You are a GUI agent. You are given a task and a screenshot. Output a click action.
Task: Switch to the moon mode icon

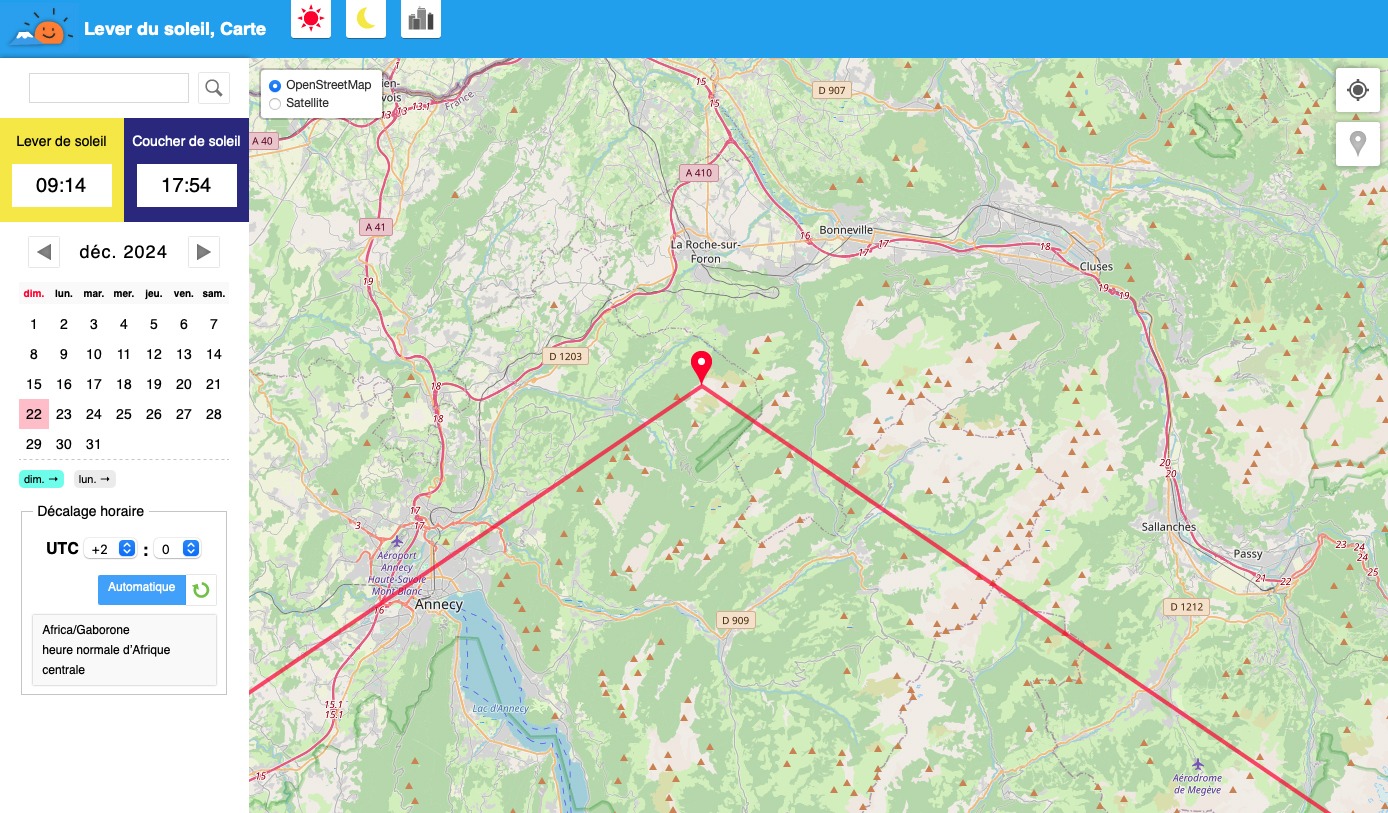[366, 18]
